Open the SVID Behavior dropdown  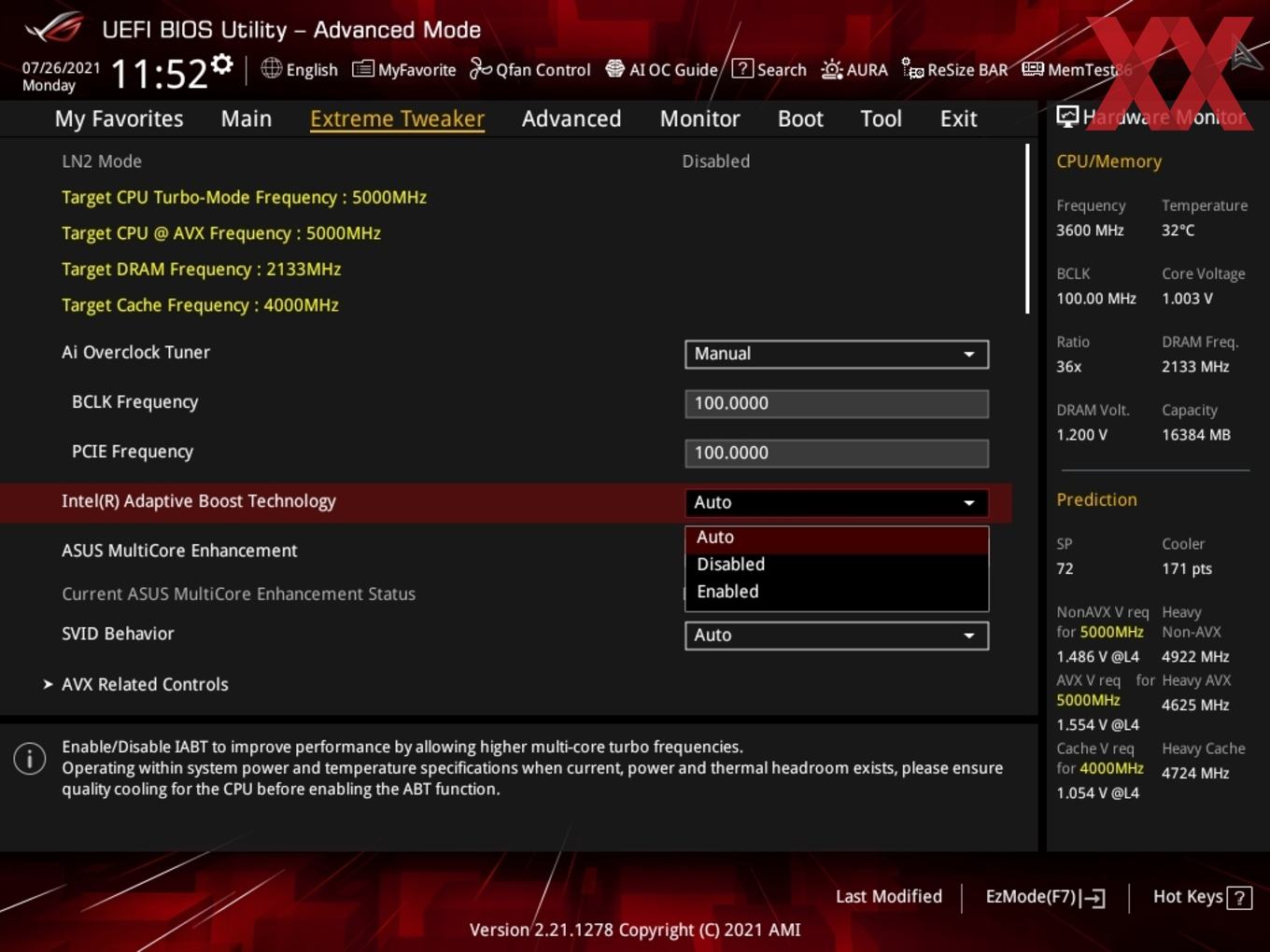837,635
